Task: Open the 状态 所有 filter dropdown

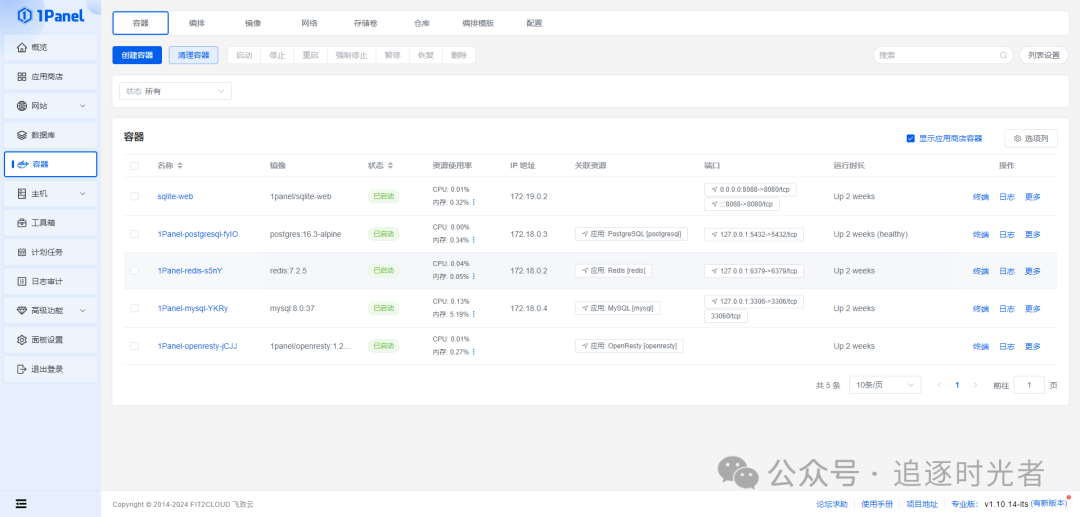Action: (175, 91)
